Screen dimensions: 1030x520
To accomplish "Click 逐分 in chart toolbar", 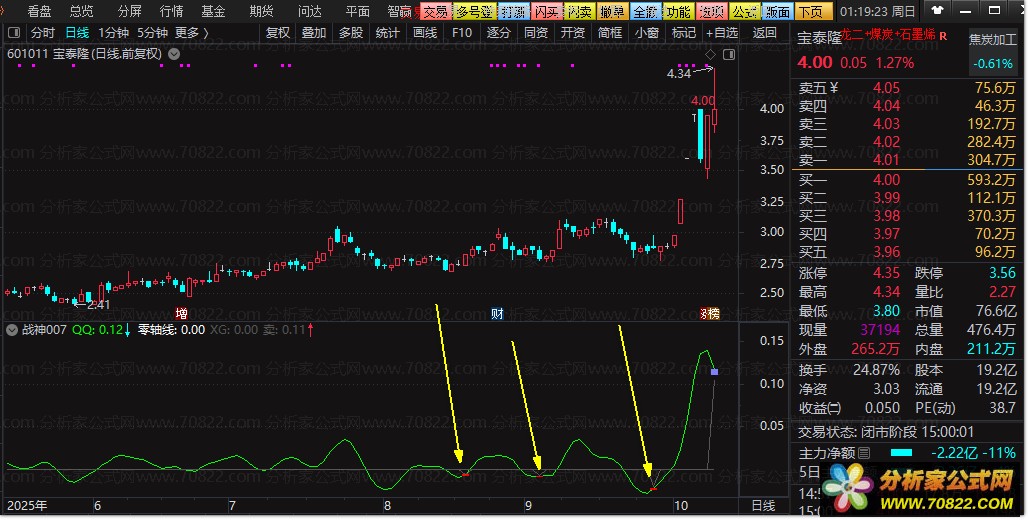I will click(499, 32).
